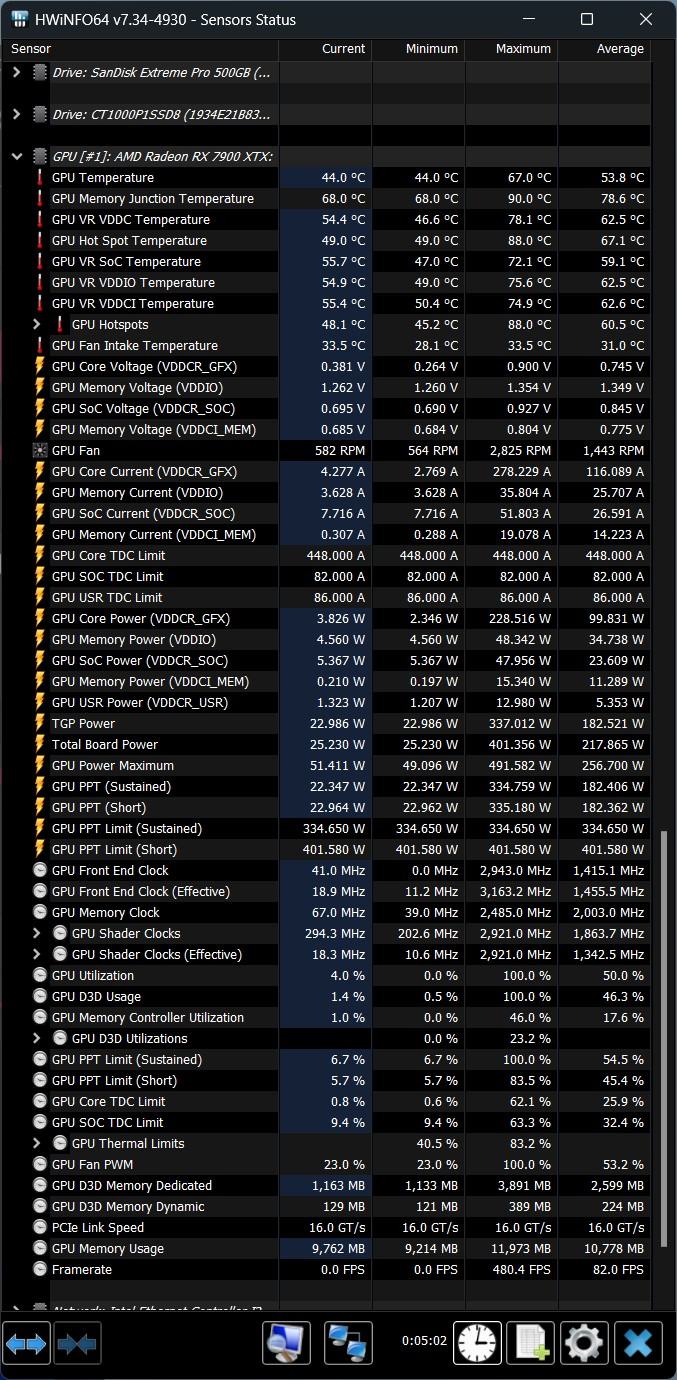Maximize the HWiNFO64 Sensors Status window
The width and height of the screenshot is (677, 1380).
coord(587,20)
